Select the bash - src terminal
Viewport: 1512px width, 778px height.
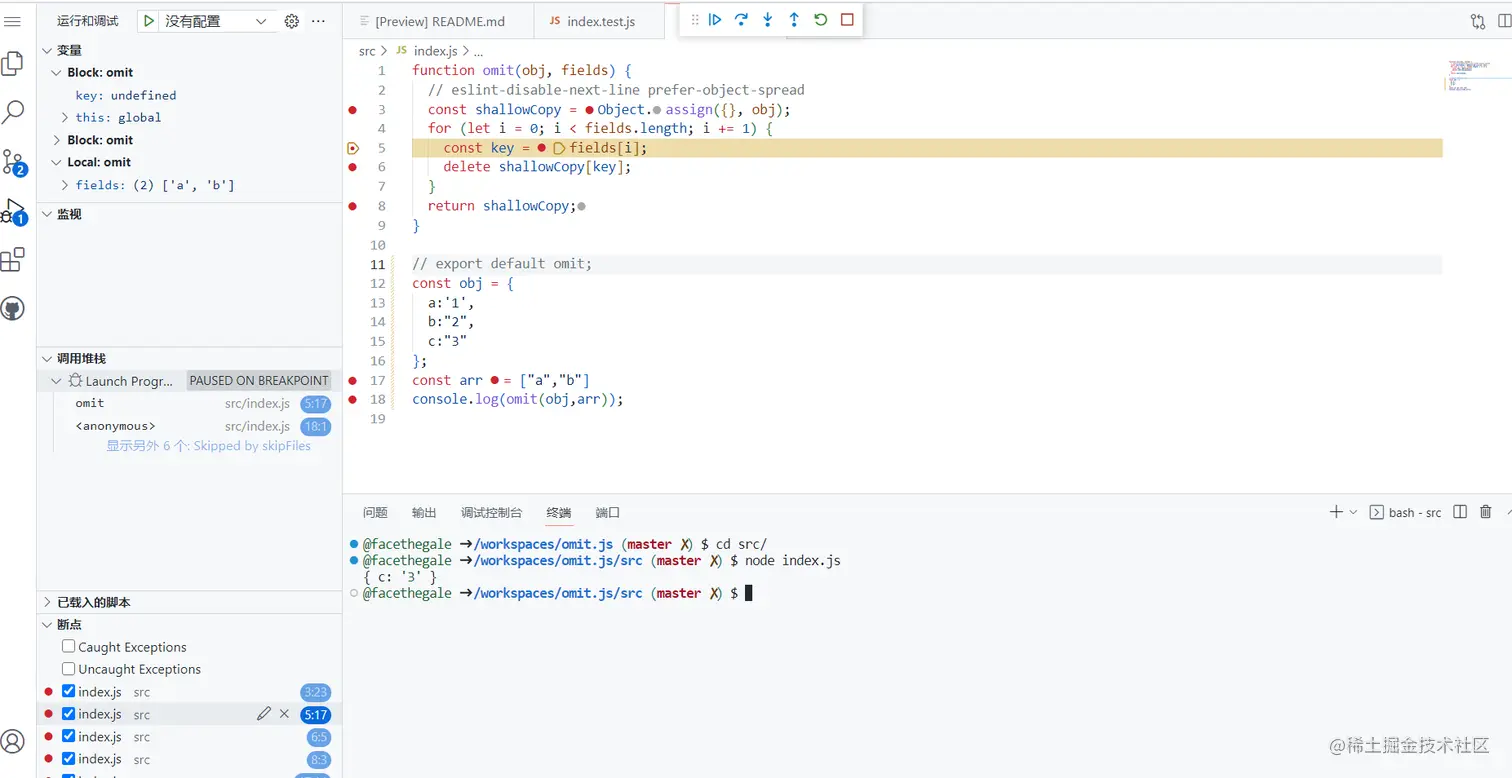coord(1405,512)
